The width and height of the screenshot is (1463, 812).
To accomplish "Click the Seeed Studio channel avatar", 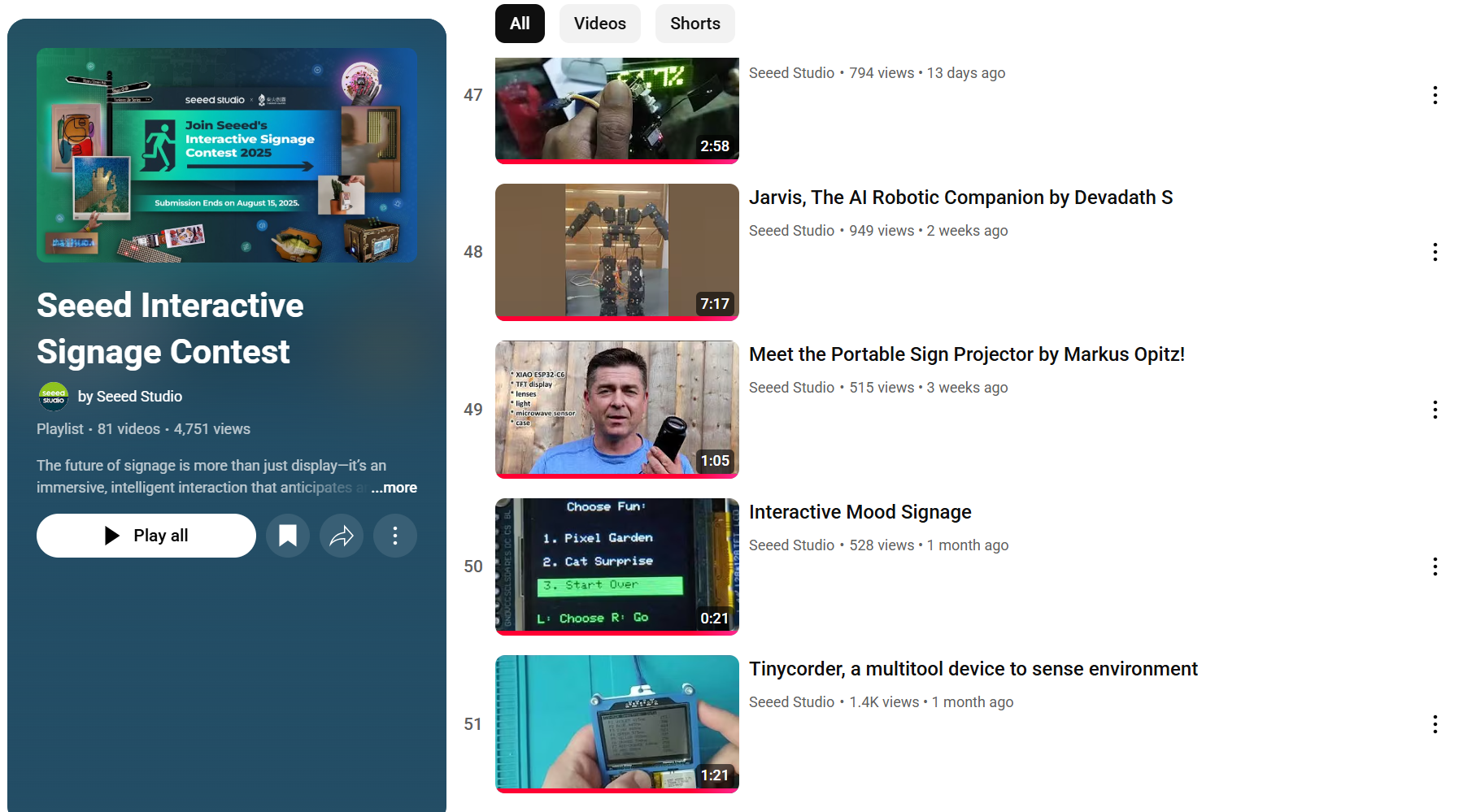I will tap(54, 397).
